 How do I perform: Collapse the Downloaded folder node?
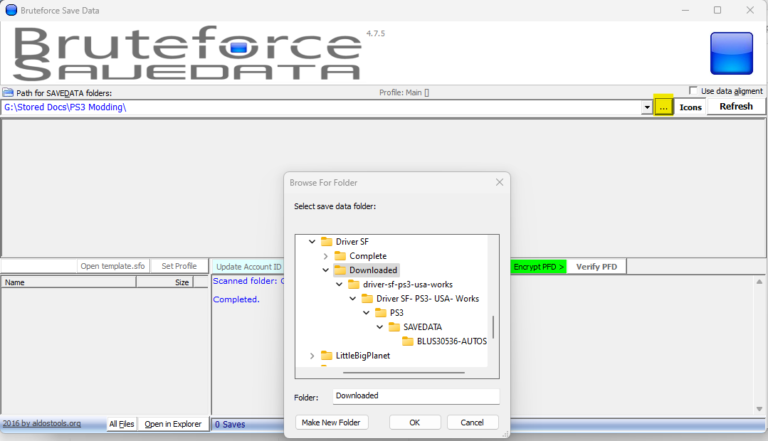point(326,270)
